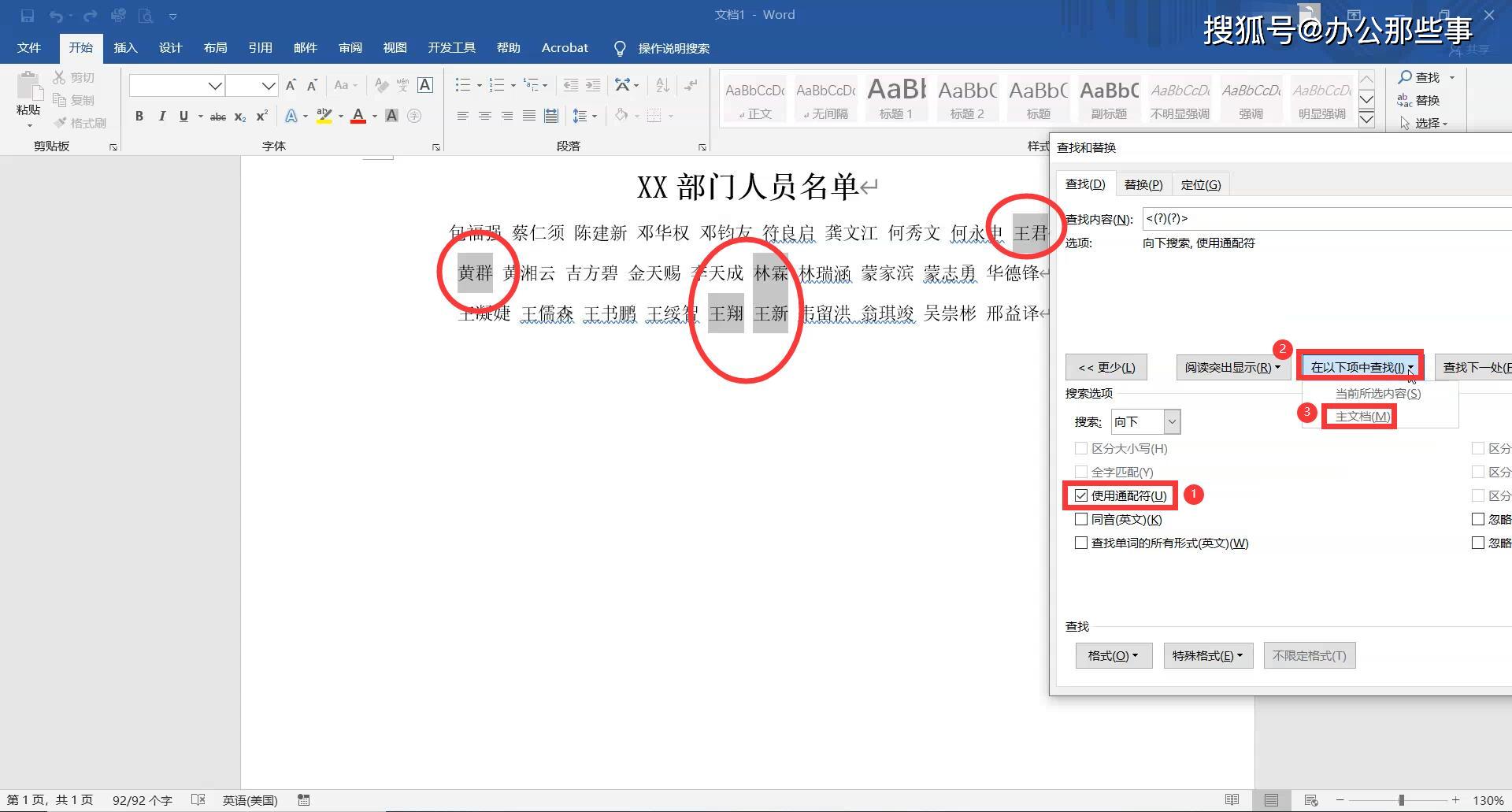Open the font name combo box
The height and width of the screenshot is (812, 1512).
tap(177, 85)
